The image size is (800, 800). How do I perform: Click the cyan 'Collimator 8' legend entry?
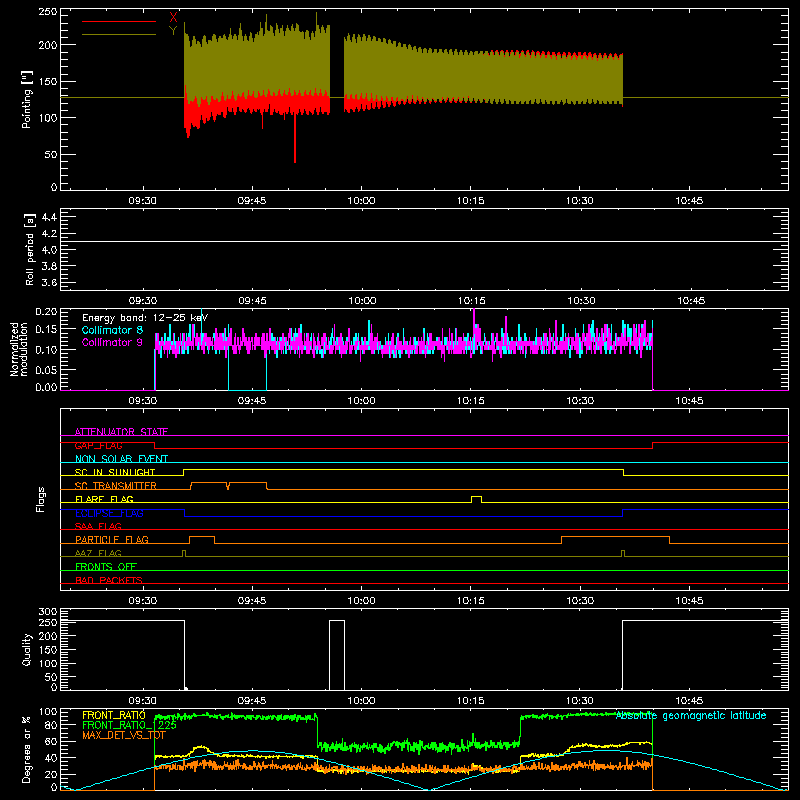point(112,330)
